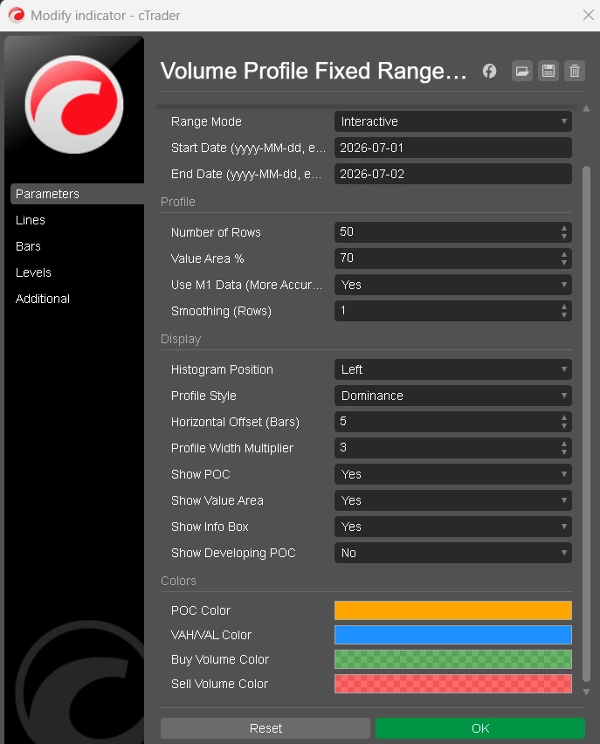Click the green OK button
The width and height of the screenshot is (600, 744).
tap(480, 728)
